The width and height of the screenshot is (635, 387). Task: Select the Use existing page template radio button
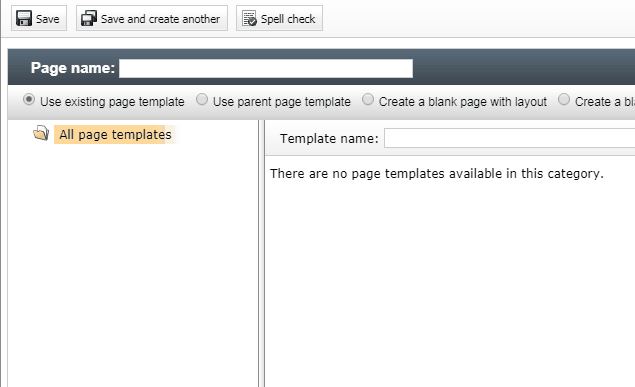pos(29,100)
